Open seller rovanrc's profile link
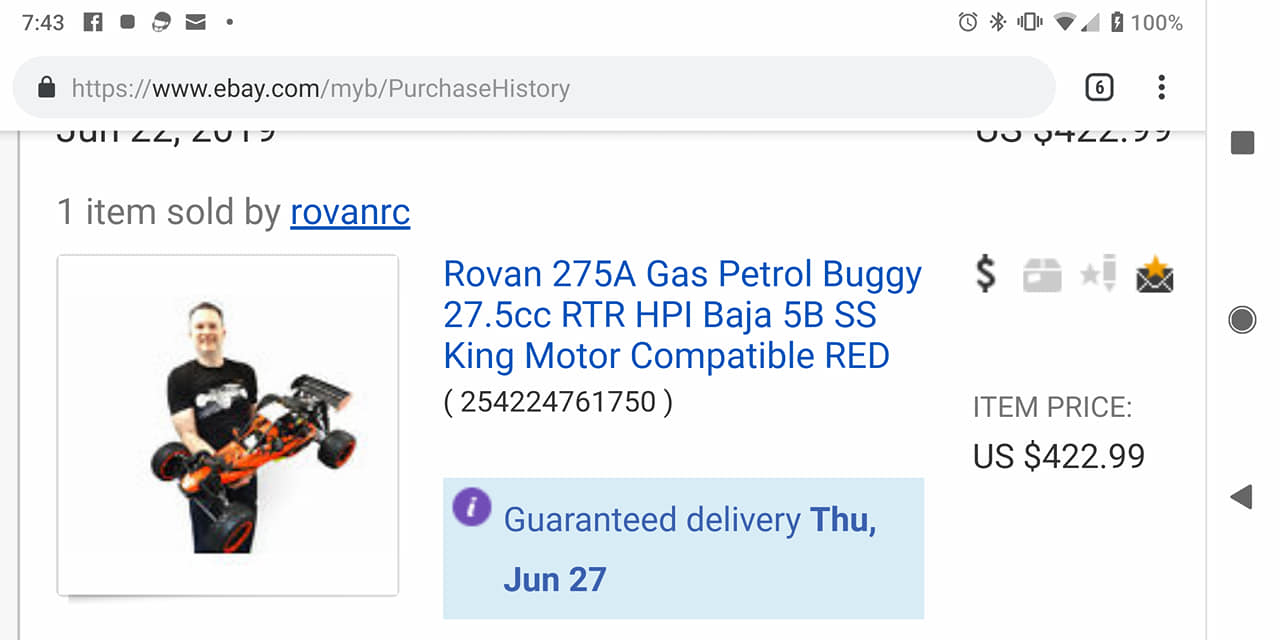 pyautogui.click(x=350, y=212)
